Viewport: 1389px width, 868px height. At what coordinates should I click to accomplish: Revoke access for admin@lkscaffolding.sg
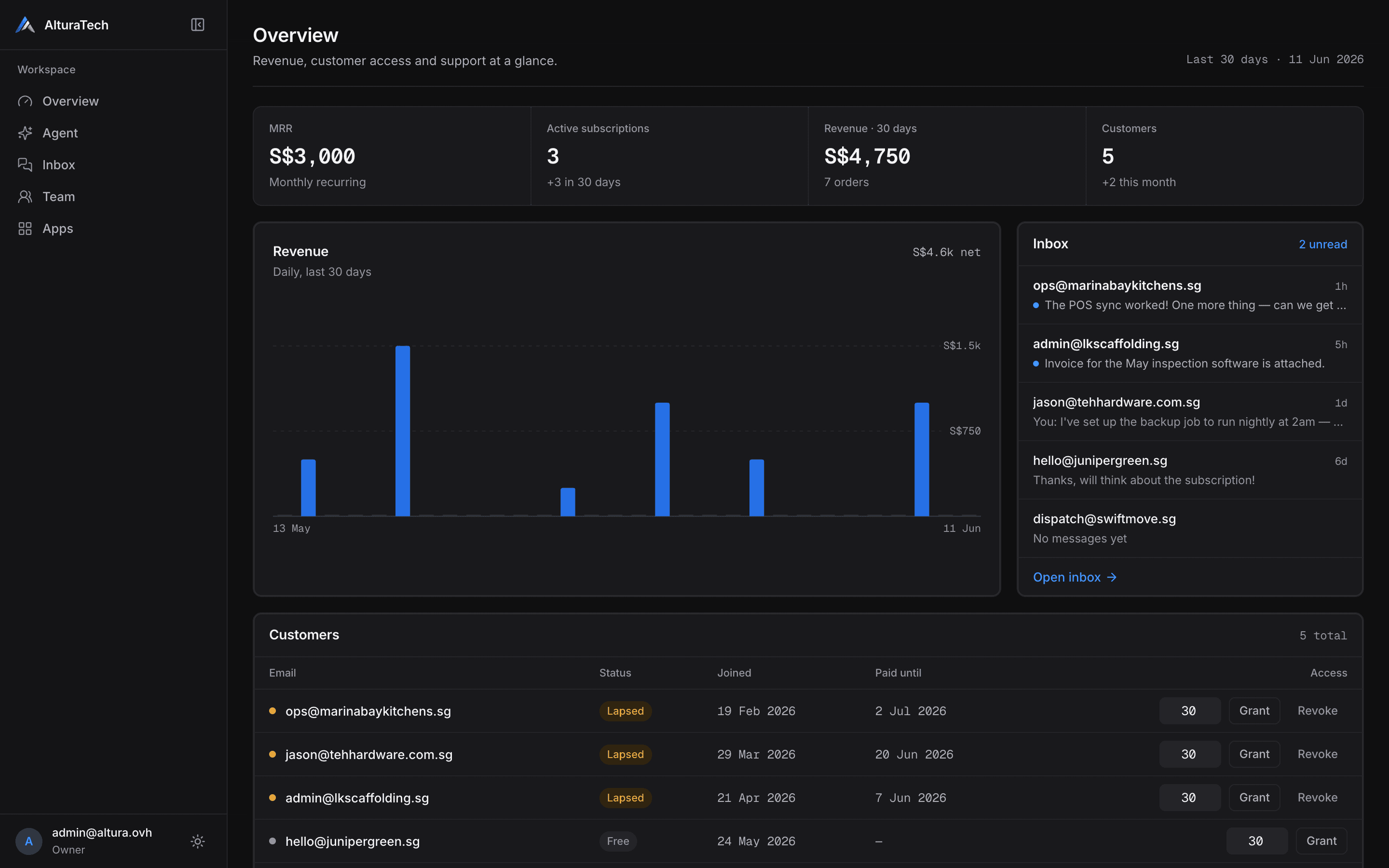[1317, 798]
